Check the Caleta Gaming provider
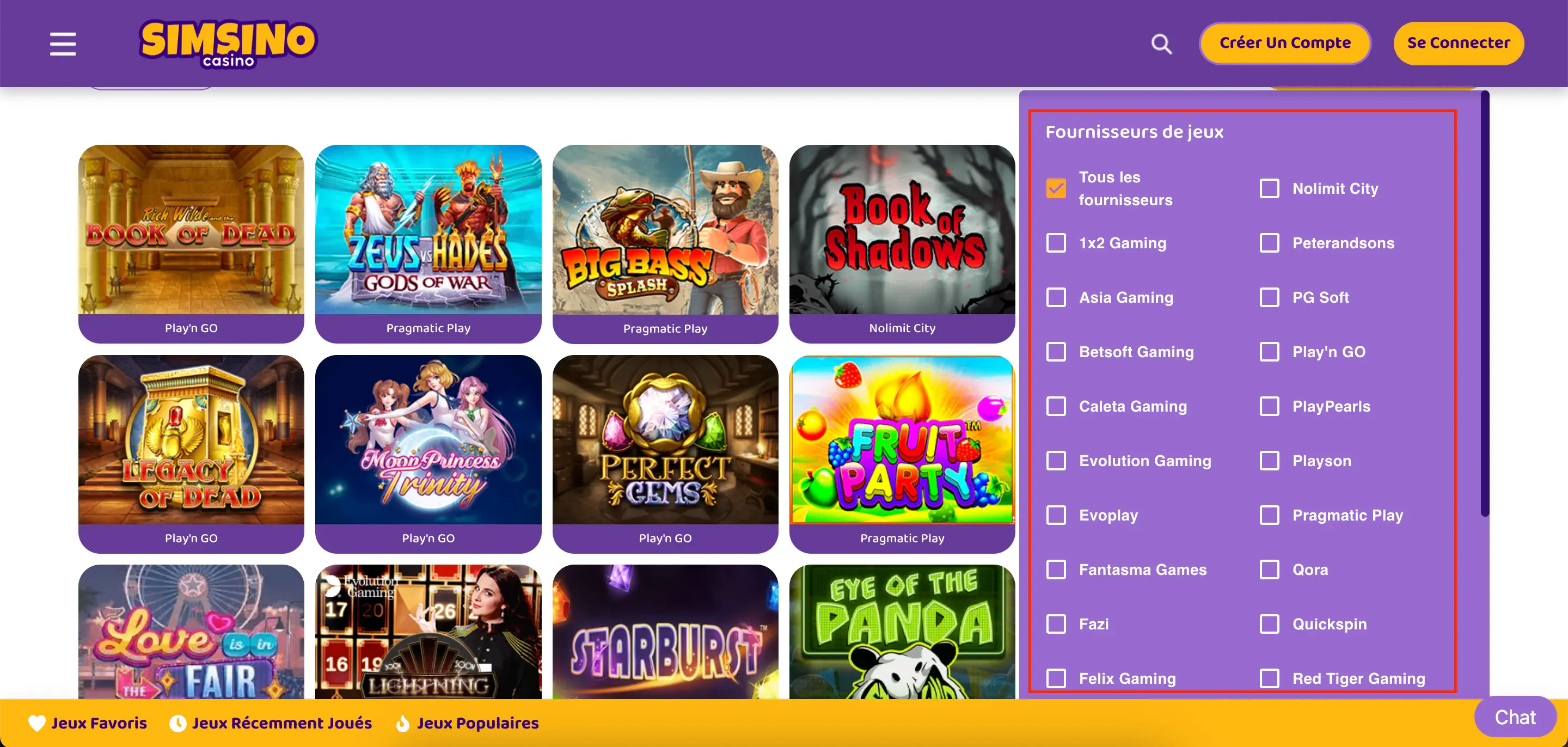Viewport: 1568px width, 747px height. 1056,406
